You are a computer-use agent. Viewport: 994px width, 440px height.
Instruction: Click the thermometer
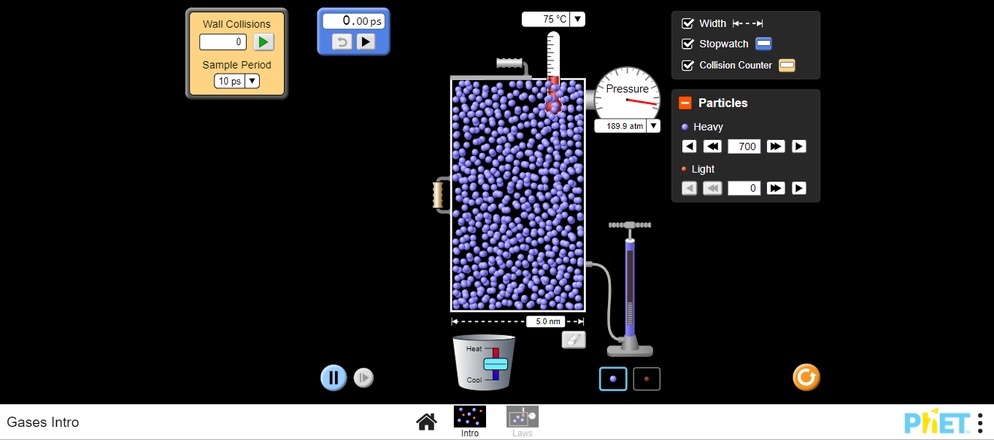click(554, 73)
